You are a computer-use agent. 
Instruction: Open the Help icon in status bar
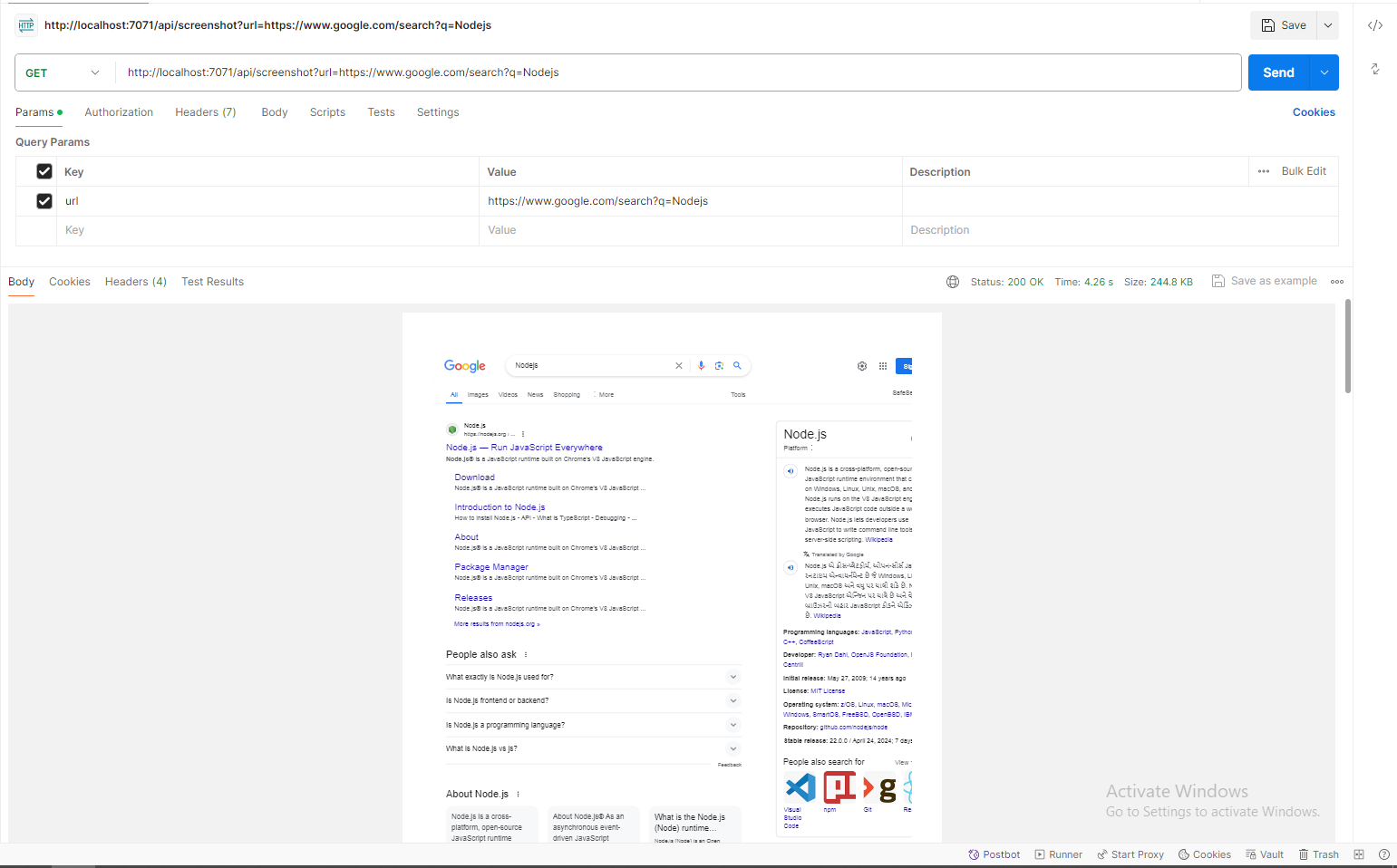pyautogui.click(x=1382, y=854)
